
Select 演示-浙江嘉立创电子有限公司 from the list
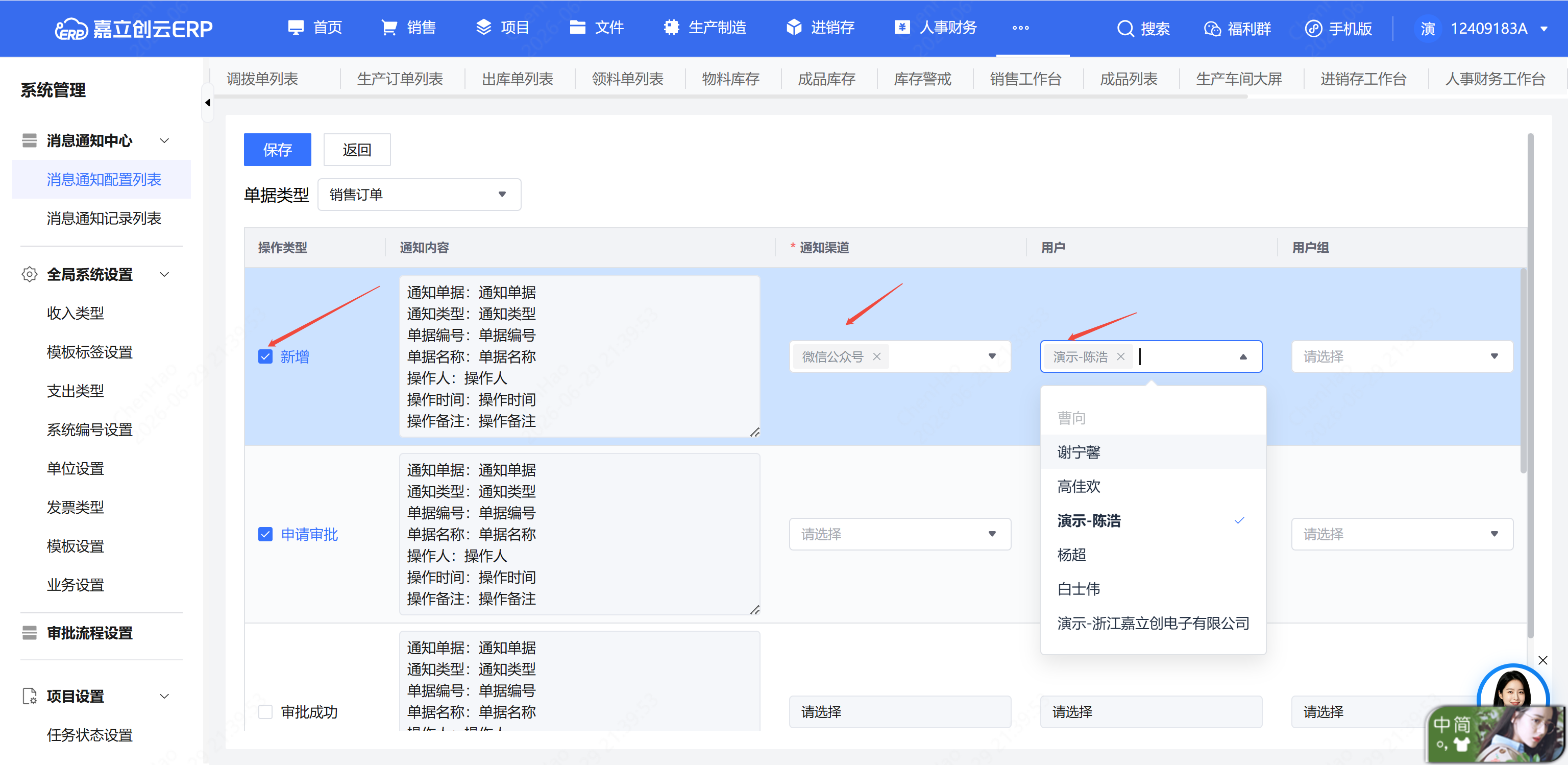click(1153, 623)
